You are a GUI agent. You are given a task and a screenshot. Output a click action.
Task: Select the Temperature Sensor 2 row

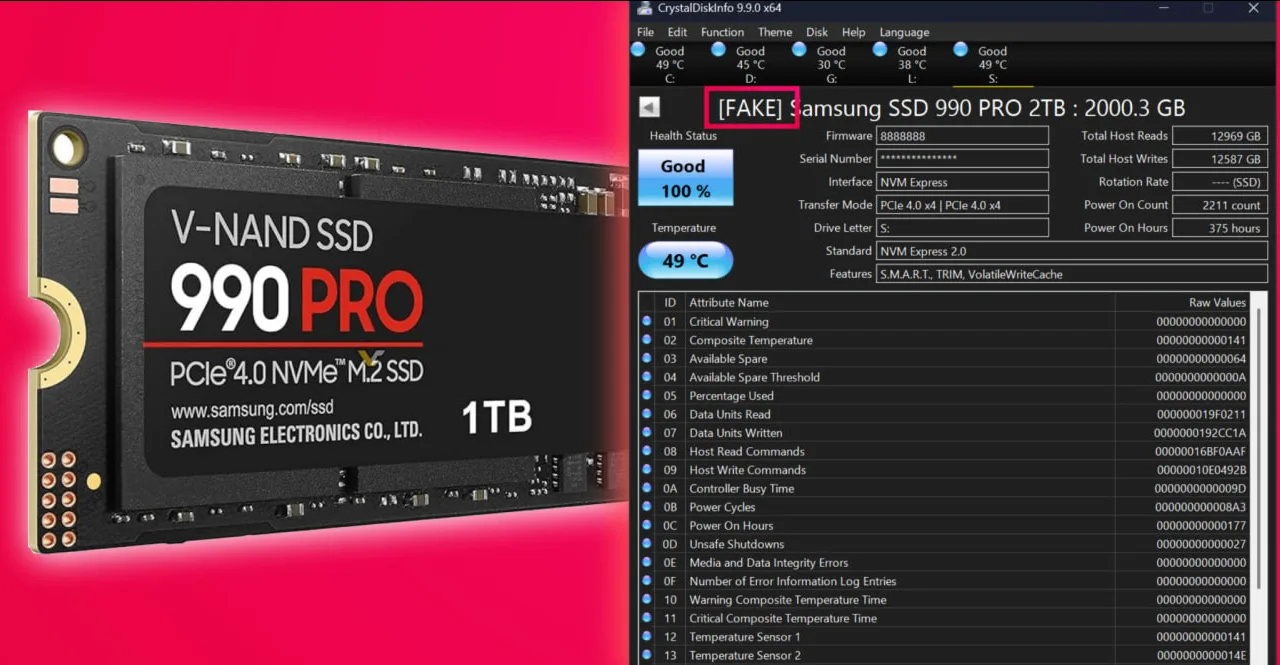point(945,655)
